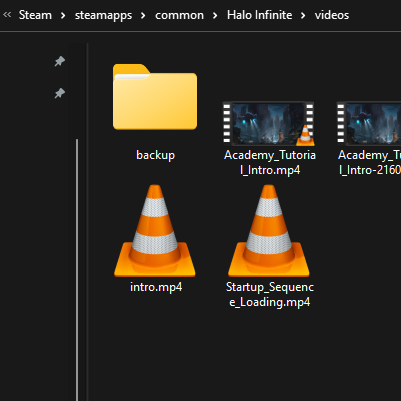401x401 pixels.
Task: Click the intro.mp4 file name
Action: [156, 287]
